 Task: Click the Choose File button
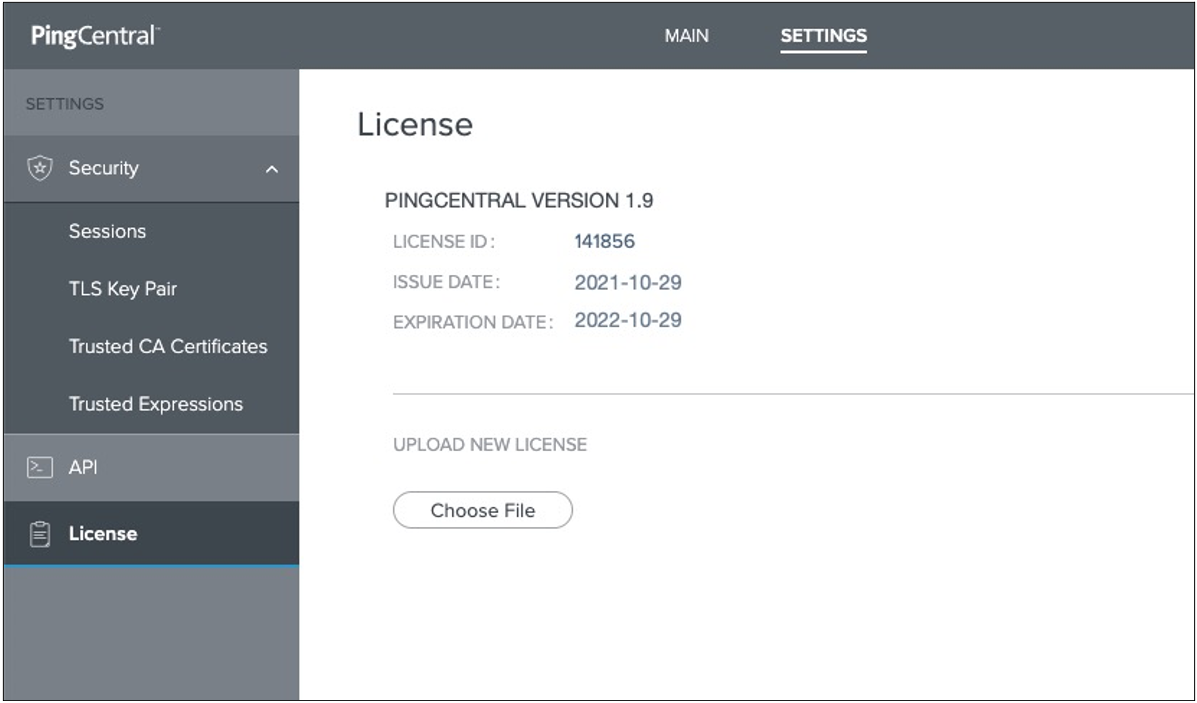coord(483,510)
